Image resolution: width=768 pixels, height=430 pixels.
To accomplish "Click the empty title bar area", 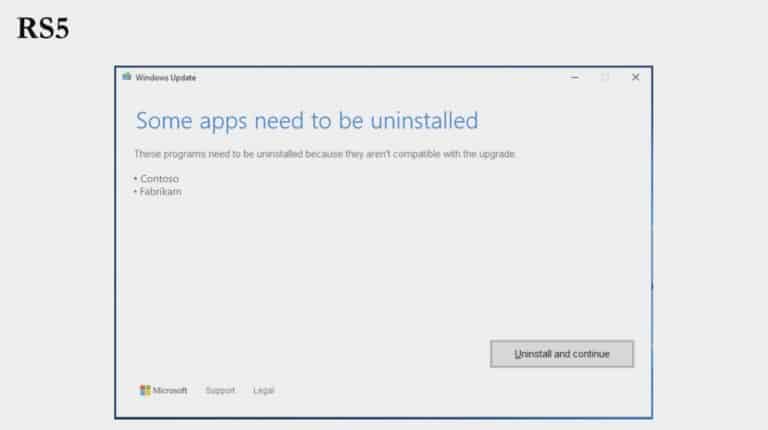I will tap(380, 77).
